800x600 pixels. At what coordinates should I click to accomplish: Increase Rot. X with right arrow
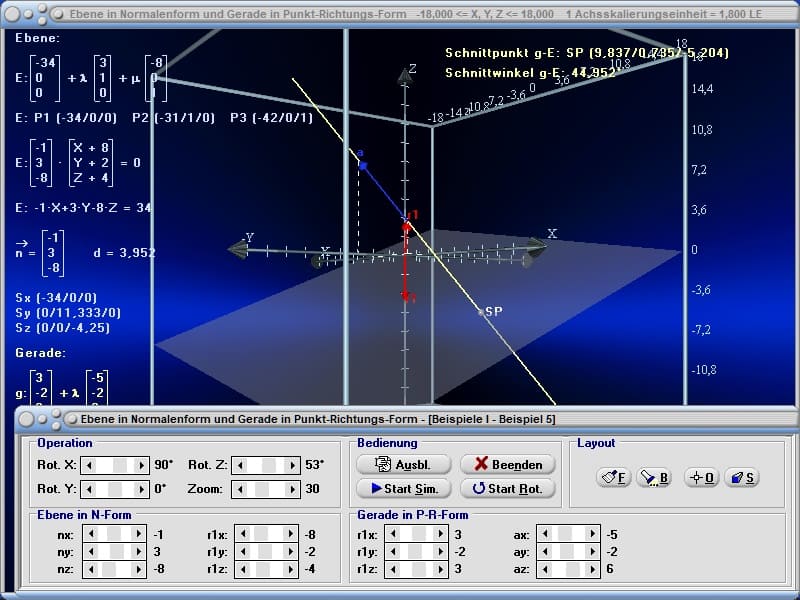(141, 465)
